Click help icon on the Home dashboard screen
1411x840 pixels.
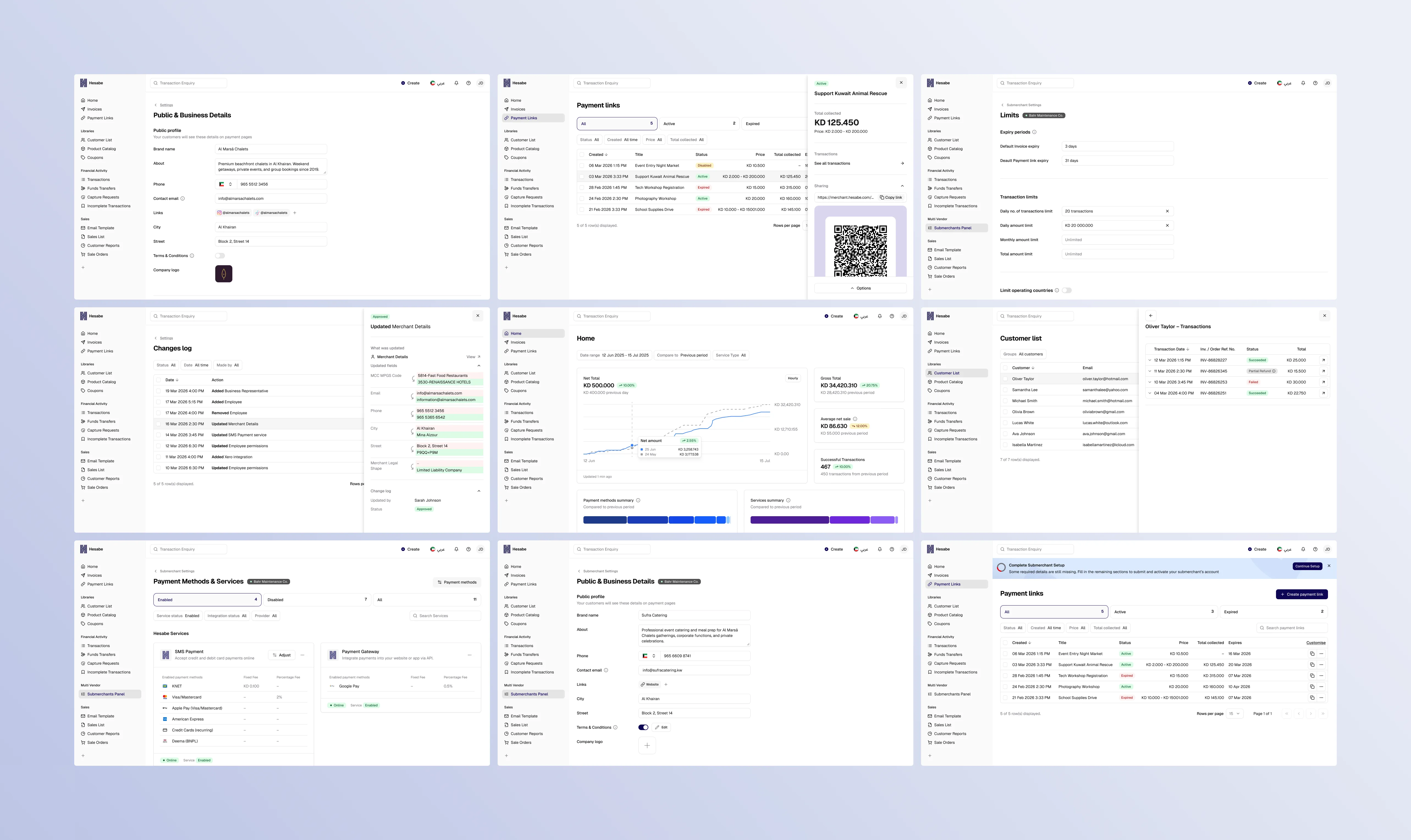click(892, 316)
